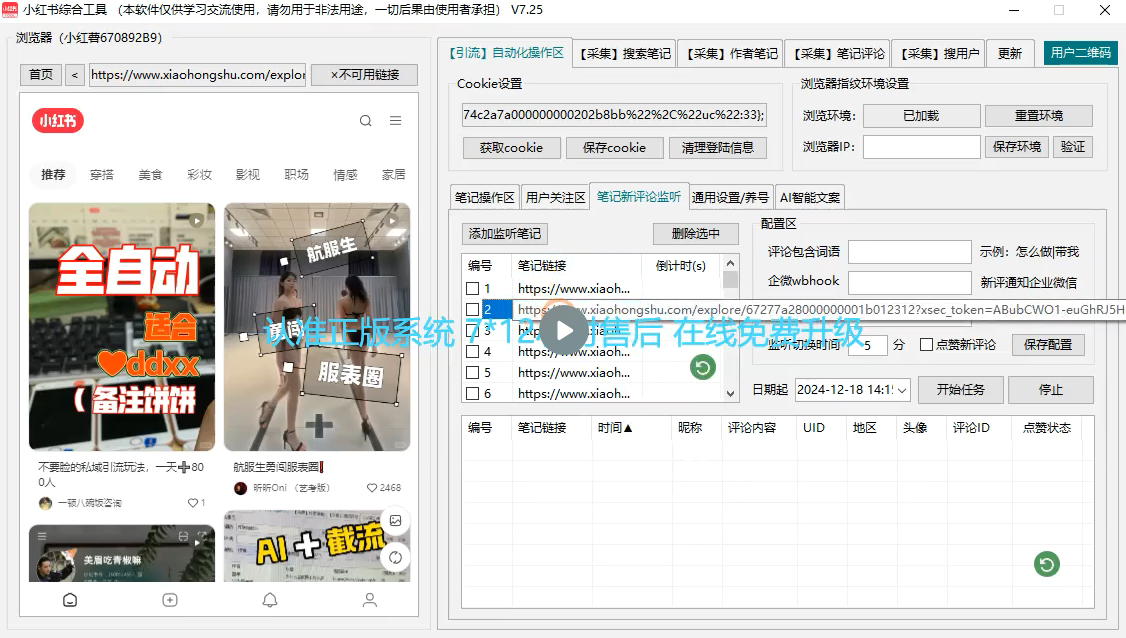Click 保存配置 button
Screen dimensions: 1126x638
[1048, 345]
